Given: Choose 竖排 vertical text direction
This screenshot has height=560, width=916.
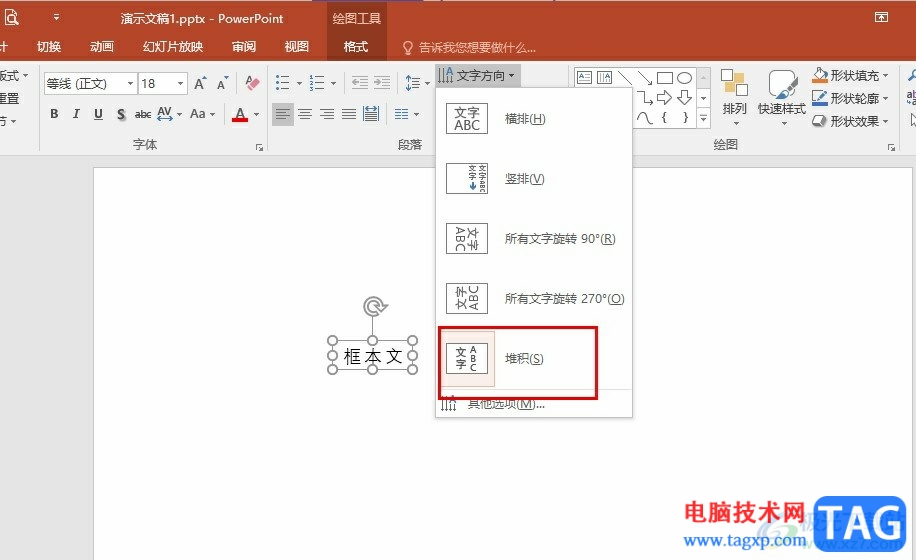Looking at the screenshot, I should [534, 179].
